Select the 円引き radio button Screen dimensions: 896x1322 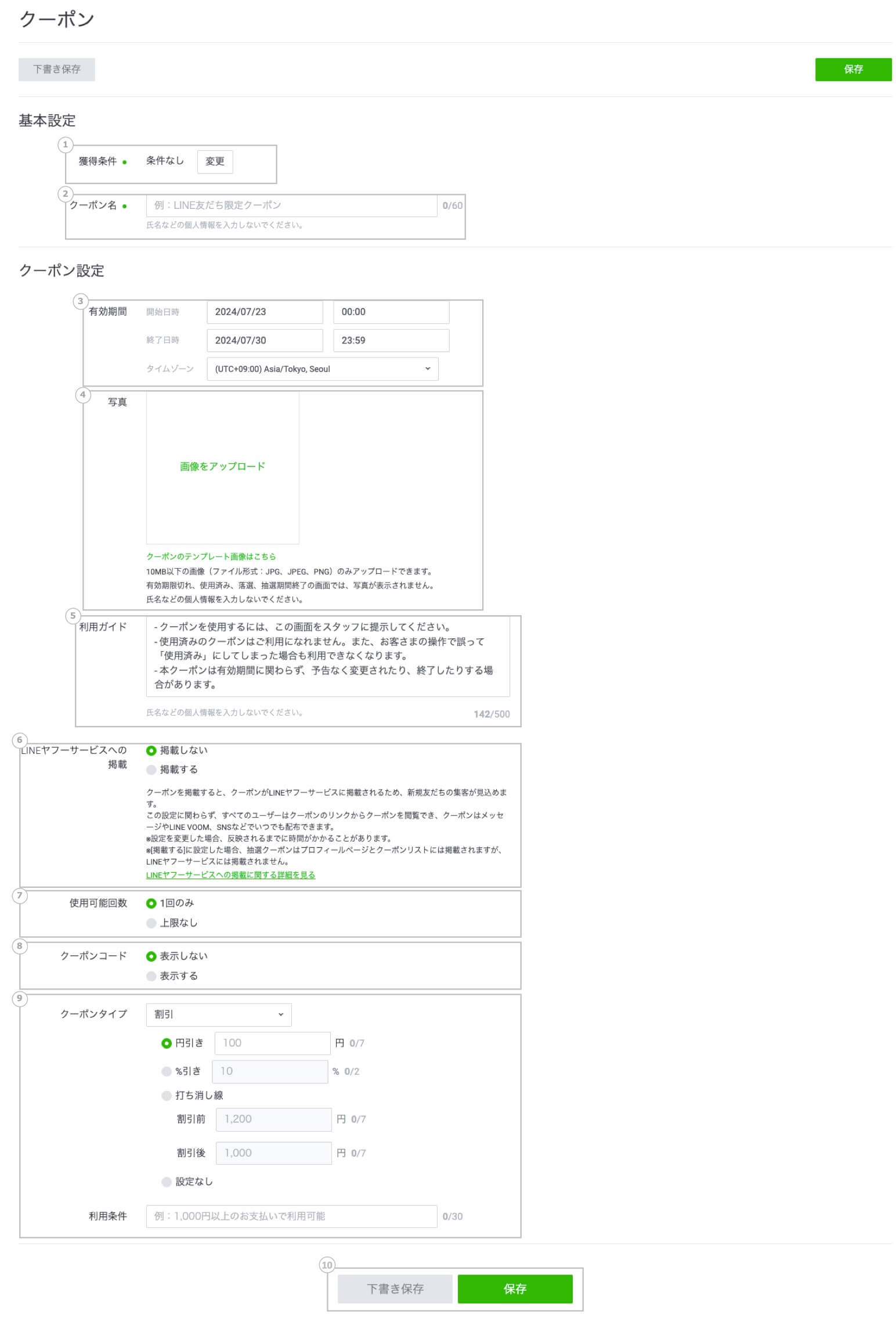pyautogui.click(x=167, y=1043)
